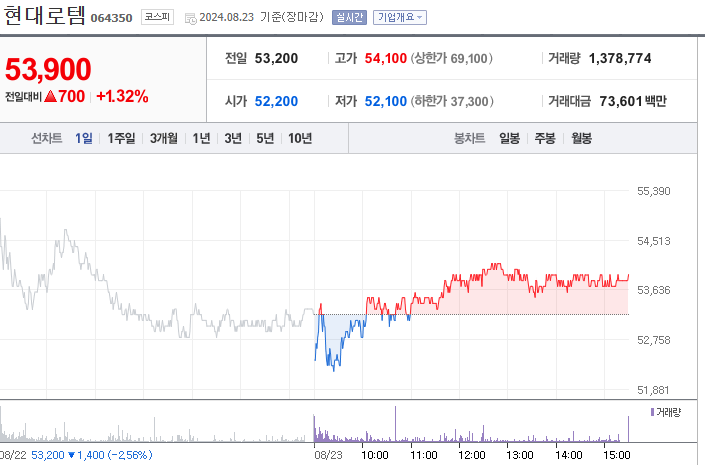705x465 pixels.
Task: Click the 거래량 value 1,378,774
Action: pos(620,58)
